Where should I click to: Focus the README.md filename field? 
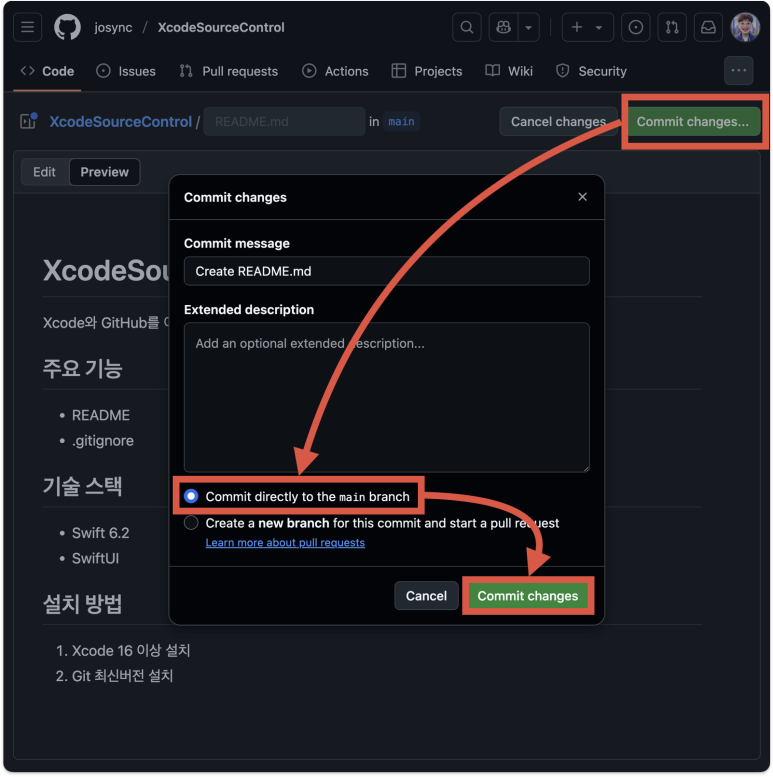click(x=284, y=121)
